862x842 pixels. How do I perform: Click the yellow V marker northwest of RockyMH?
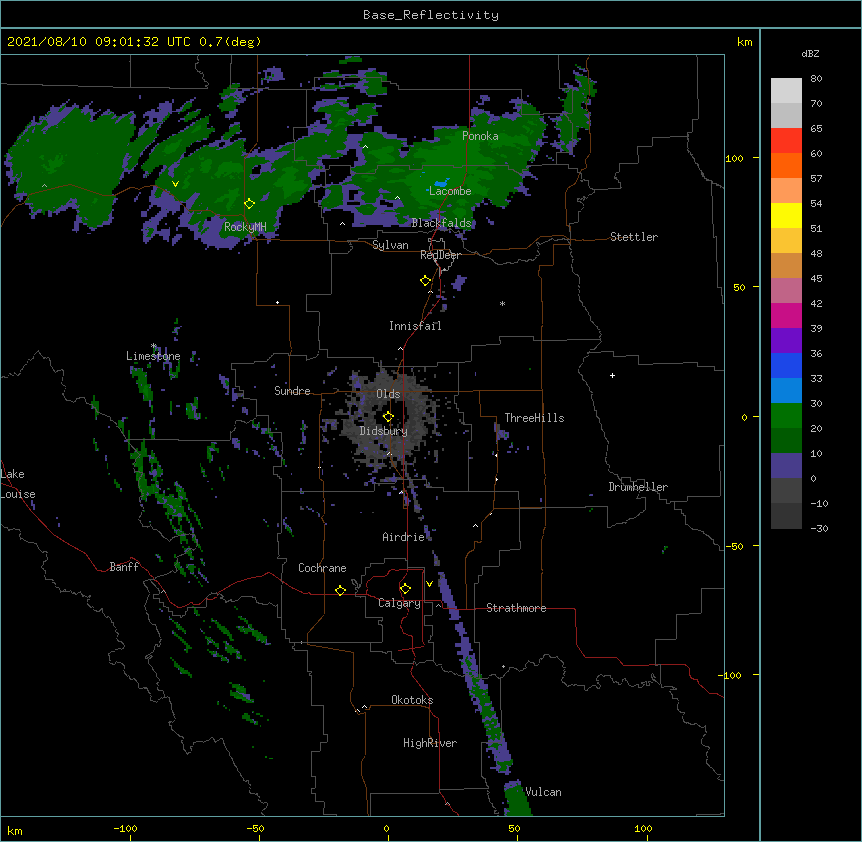(175, 184)
